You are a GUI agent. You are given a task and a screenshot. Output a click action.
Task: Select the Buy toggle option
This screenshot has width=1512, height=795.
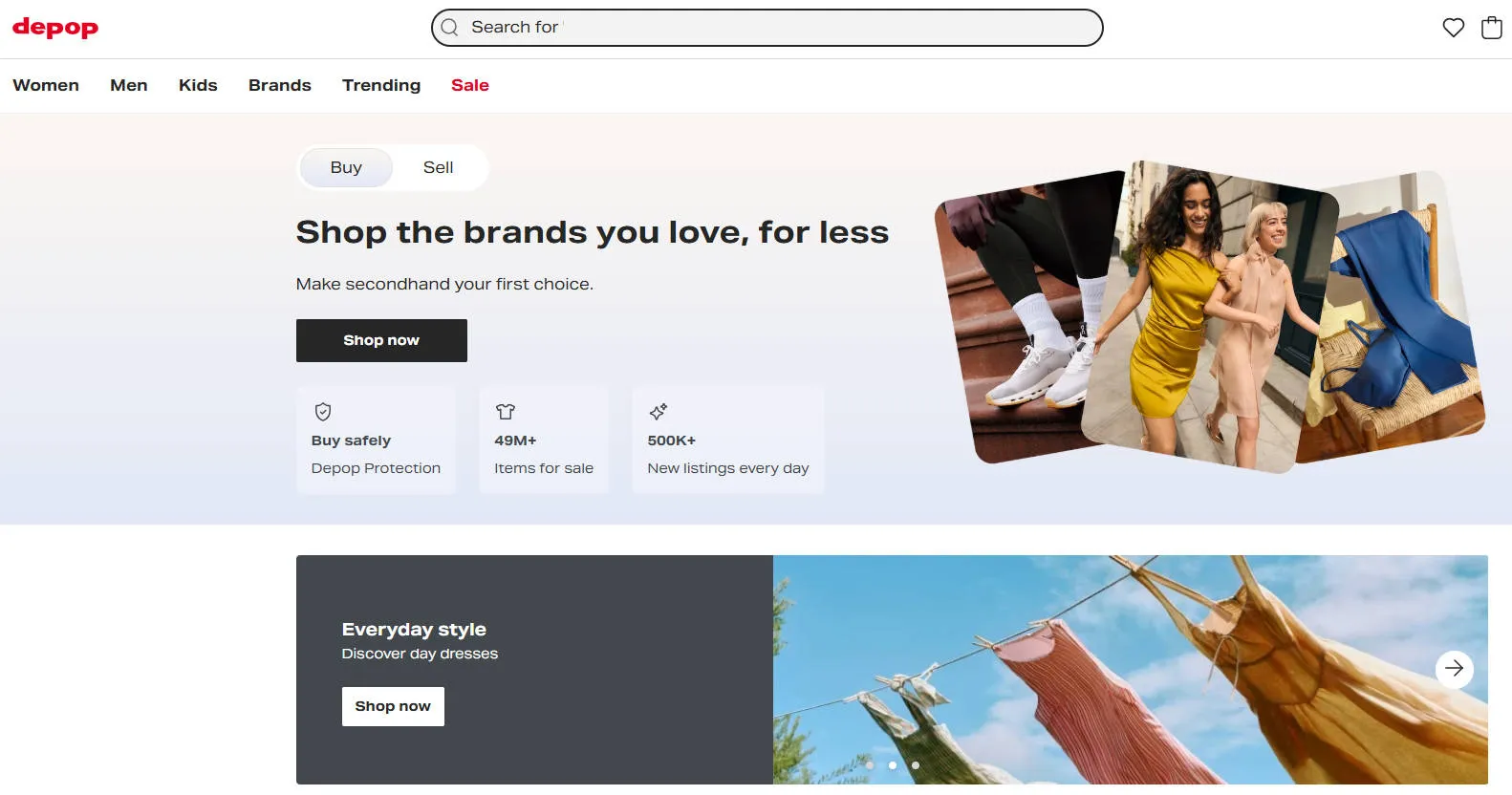[x=346, y=167]
